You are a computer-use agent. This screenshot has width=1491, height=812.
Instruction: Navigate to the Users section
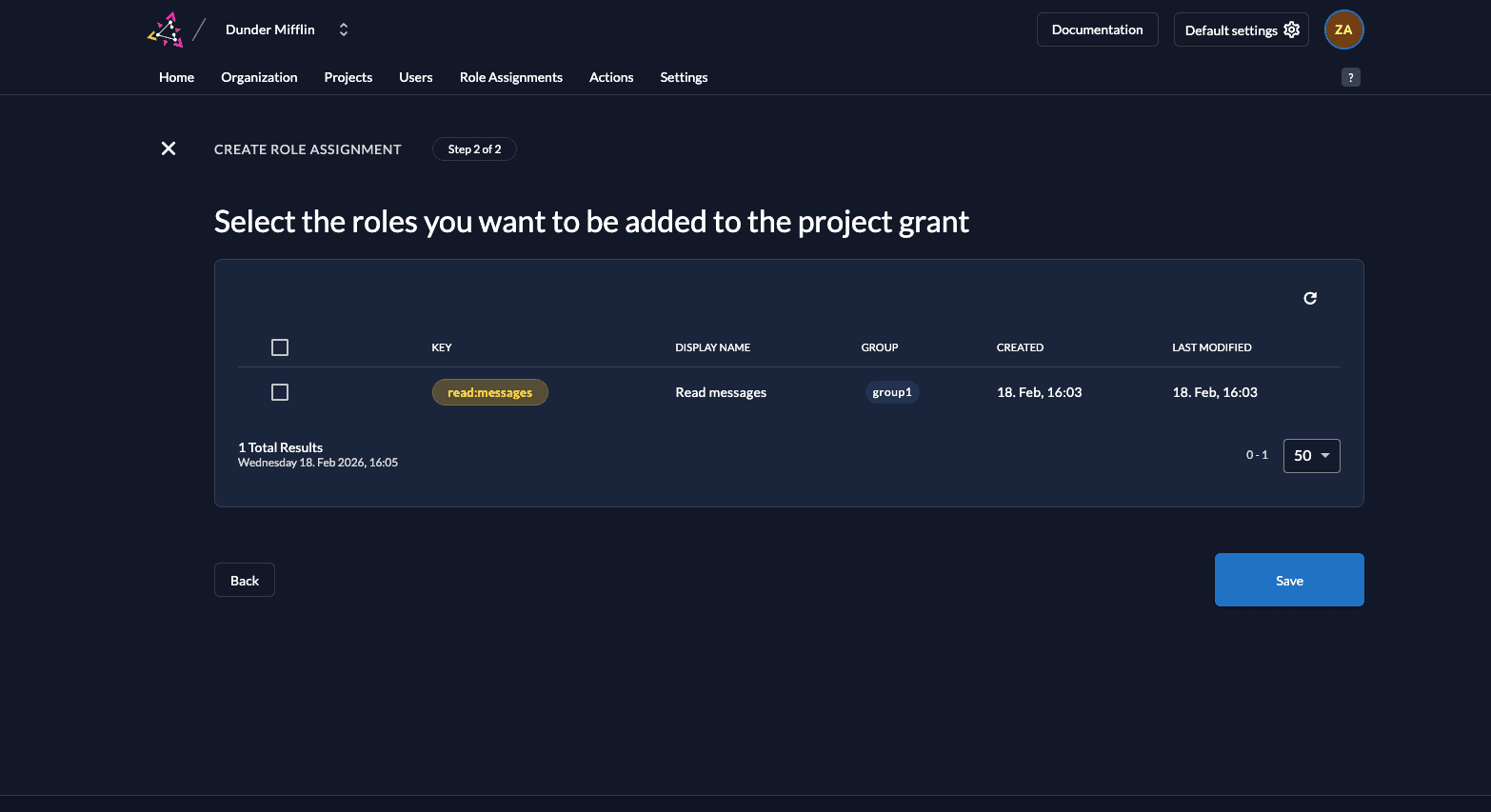pos(415,78)
